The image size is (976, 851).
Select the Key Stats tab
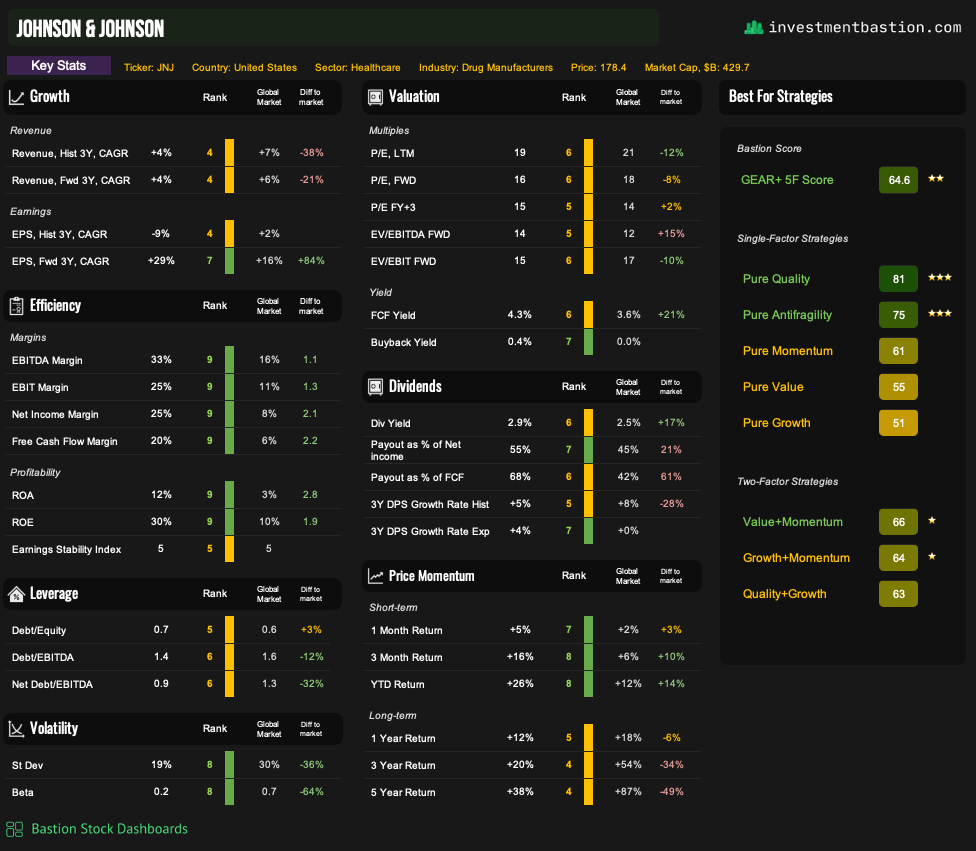[59, 65]
